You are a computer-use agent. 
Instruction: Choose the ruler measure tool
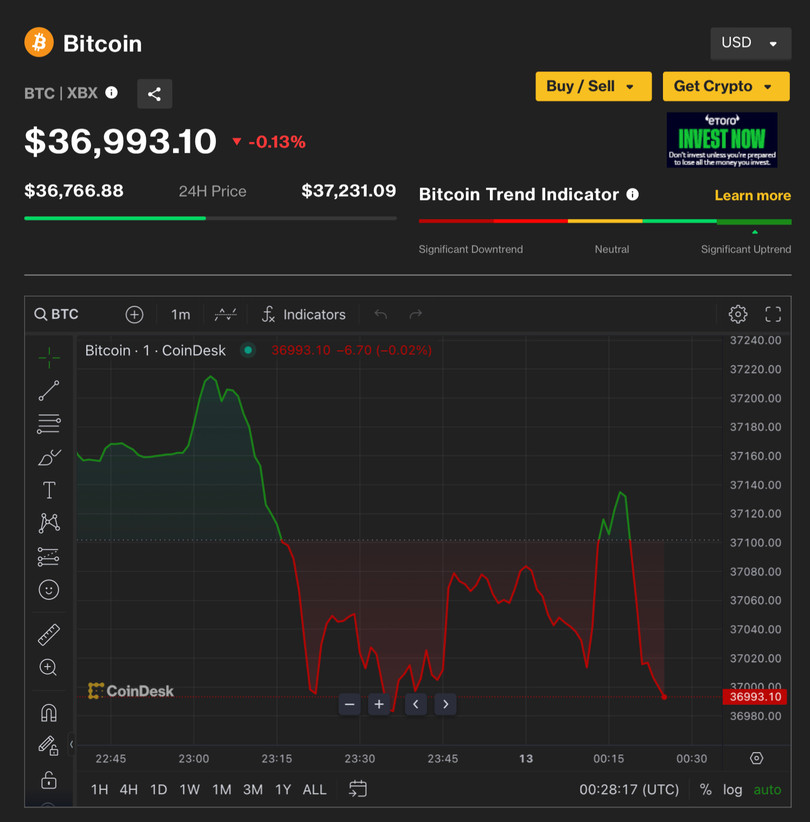click(49, 634)
